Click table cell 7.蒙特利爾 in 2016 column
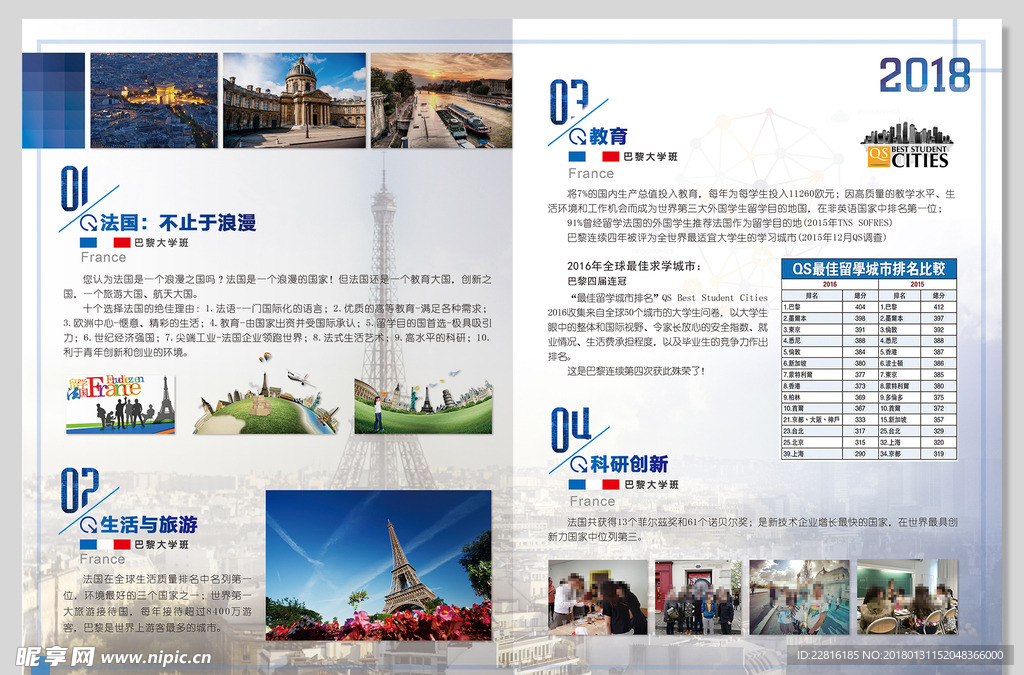The height and width of the screenshot is (675, 1024). click(x=812, y=375)
